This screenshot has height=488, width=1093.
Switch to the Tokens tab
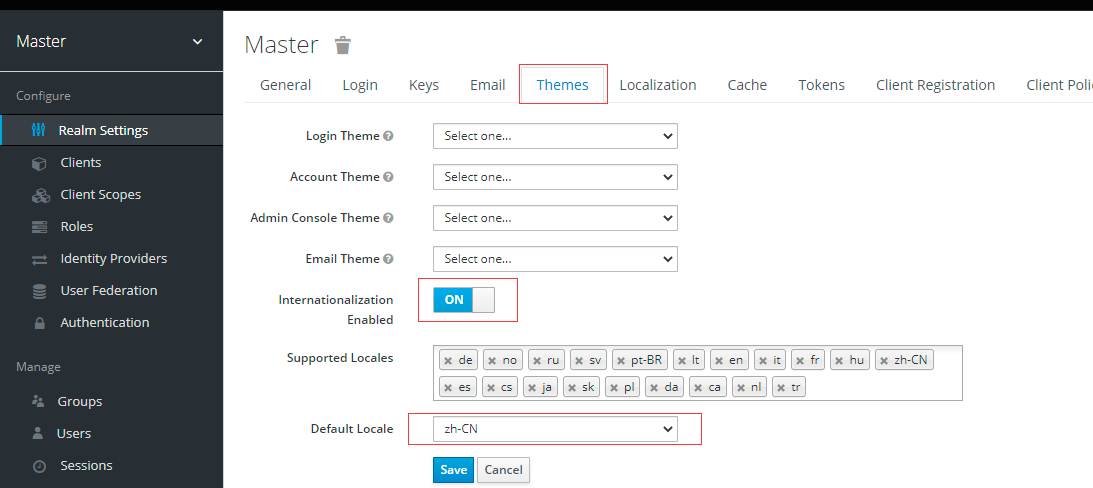point(821,85)
